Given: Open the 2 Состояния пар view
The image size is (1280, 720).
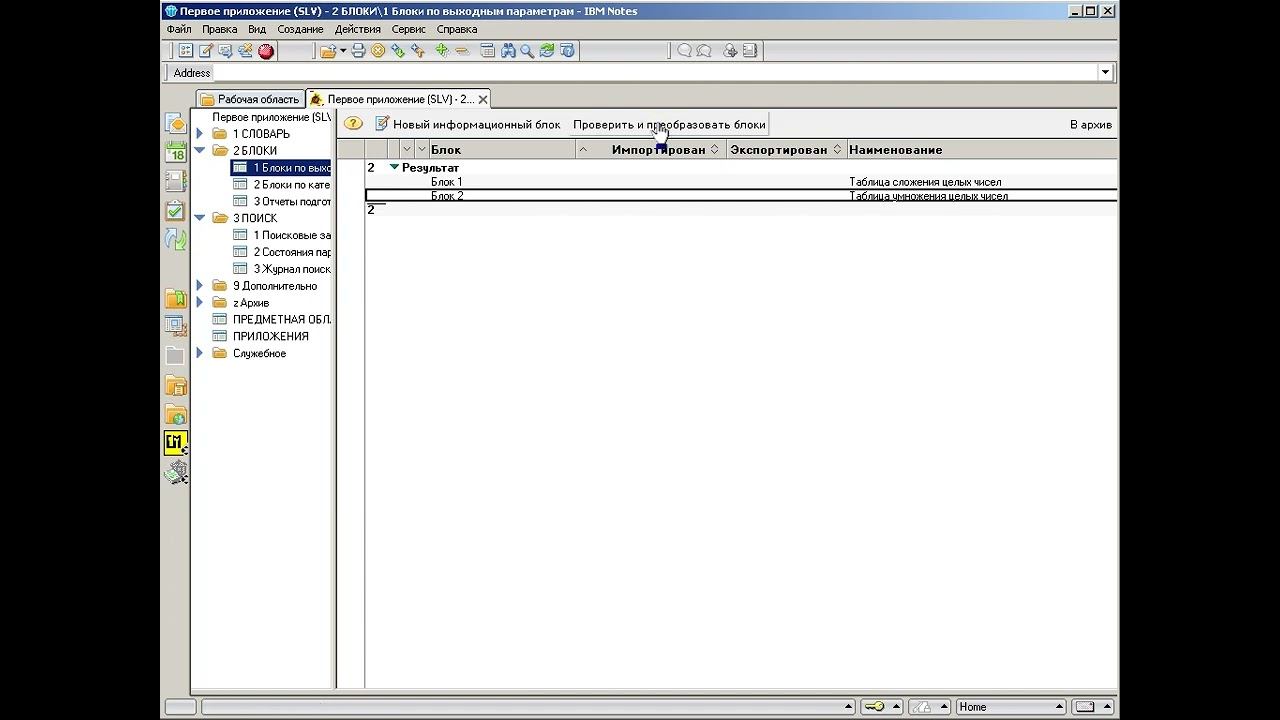Looking at the screenshot, I should click(x=281, y=252).
